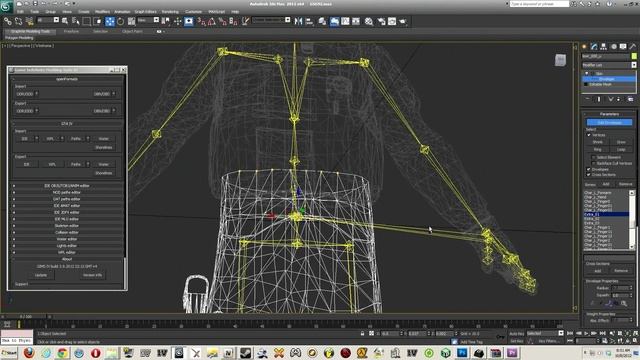Click the Shrink button in Select group
The image size is (640, 360).
(x=598, y=142)
